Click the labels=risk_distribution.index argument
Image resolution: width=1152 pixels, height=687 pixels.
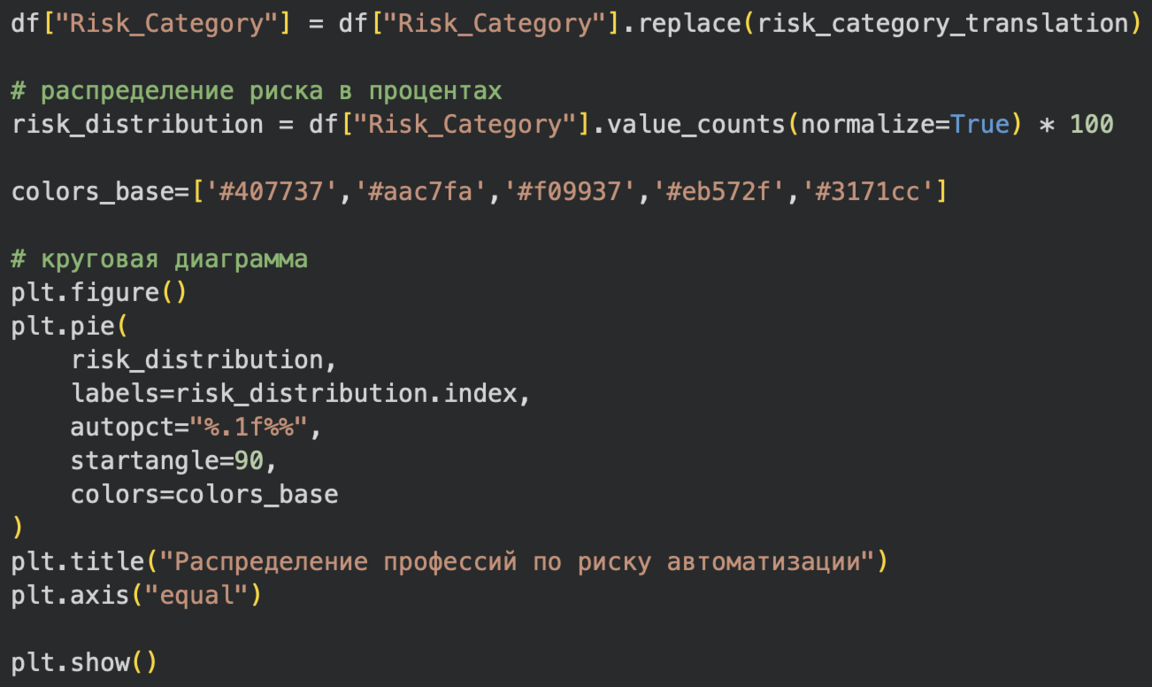300,394
